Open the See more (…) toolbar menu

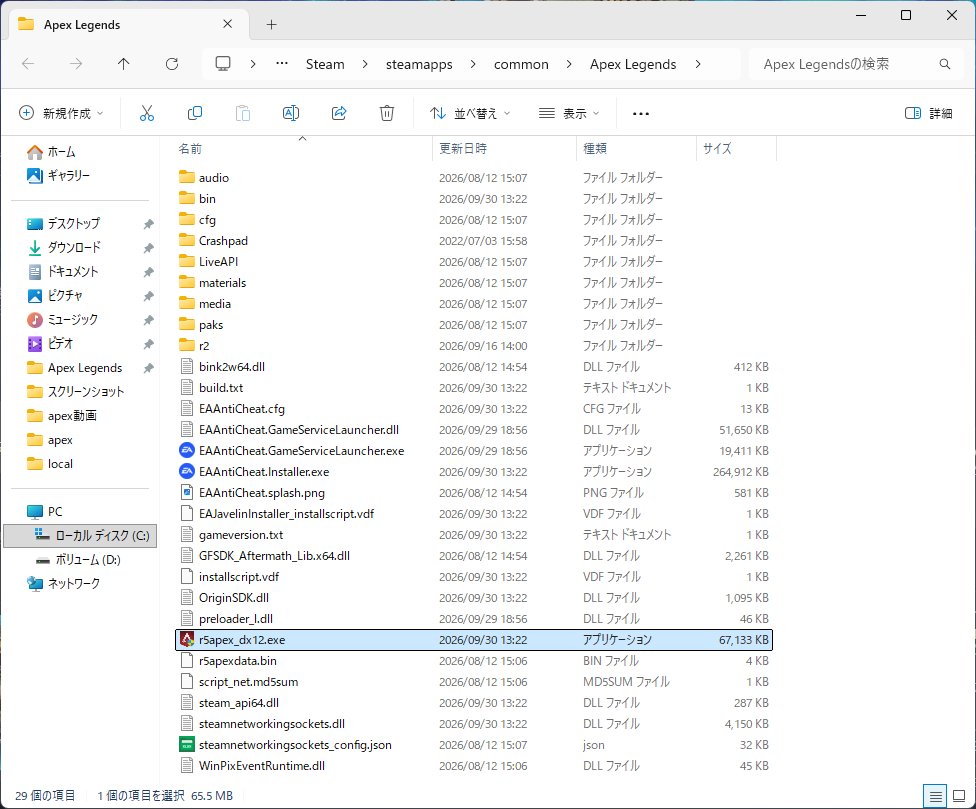(x=640, y=113)
